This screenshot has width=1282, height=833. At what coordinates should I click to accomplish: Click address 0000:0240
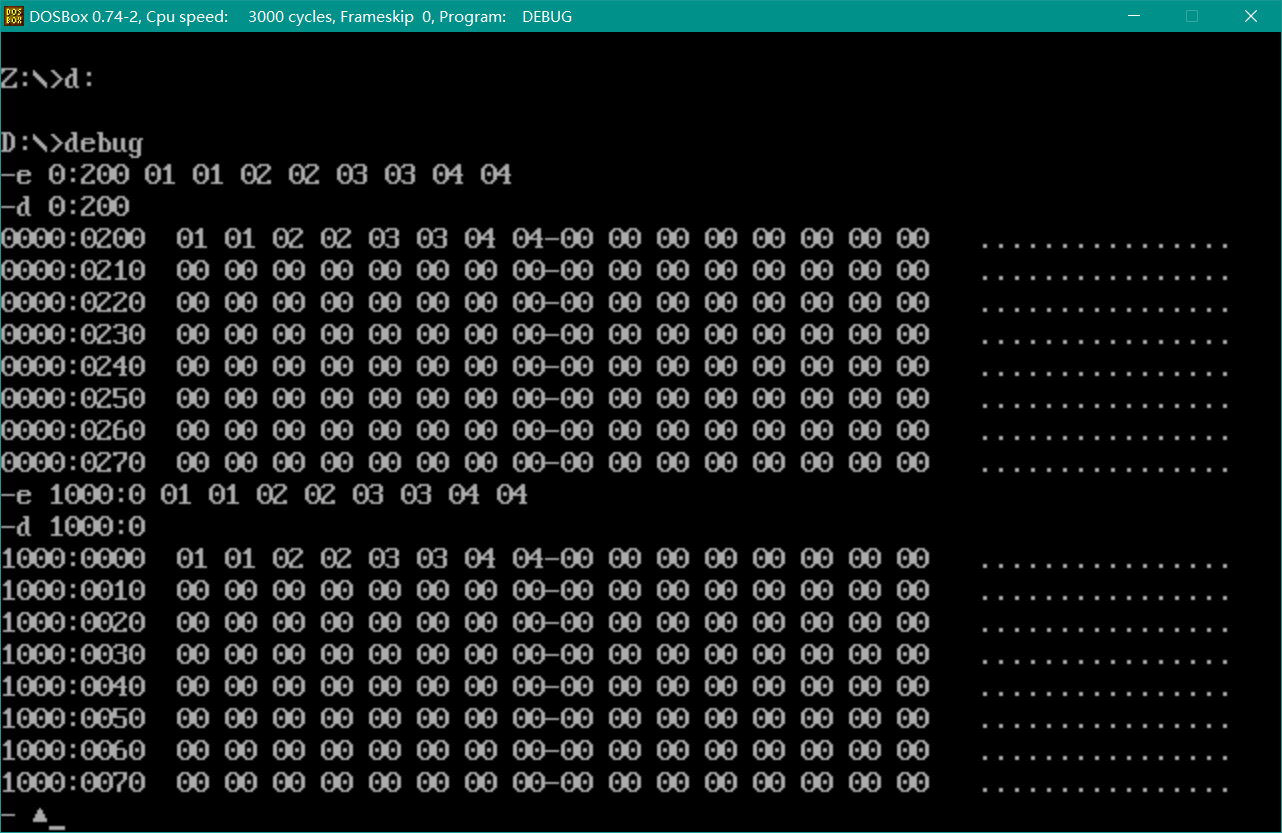tap(73, 367)
